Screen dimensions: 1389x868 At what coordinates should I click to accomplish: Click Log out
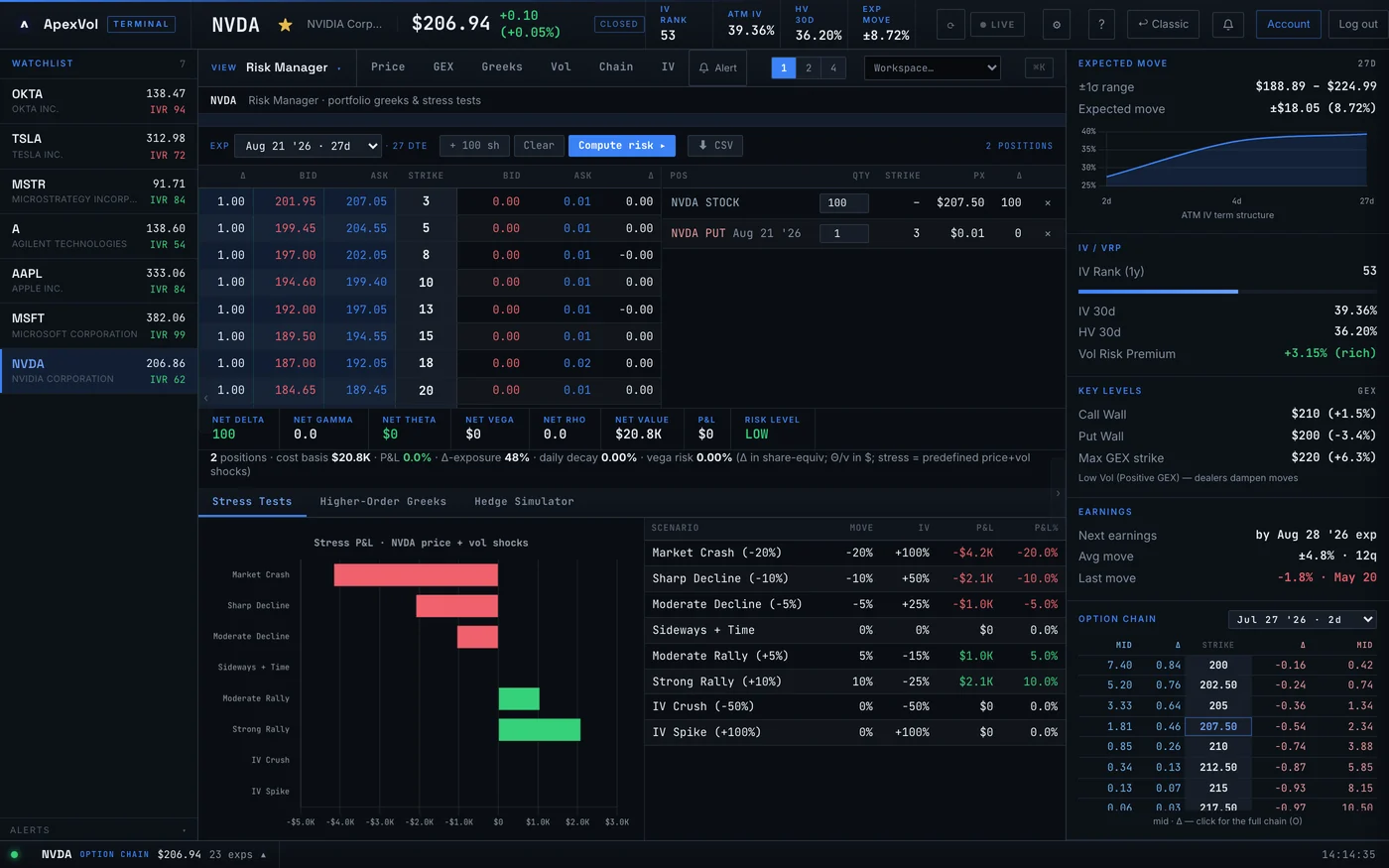[1356, 25]
